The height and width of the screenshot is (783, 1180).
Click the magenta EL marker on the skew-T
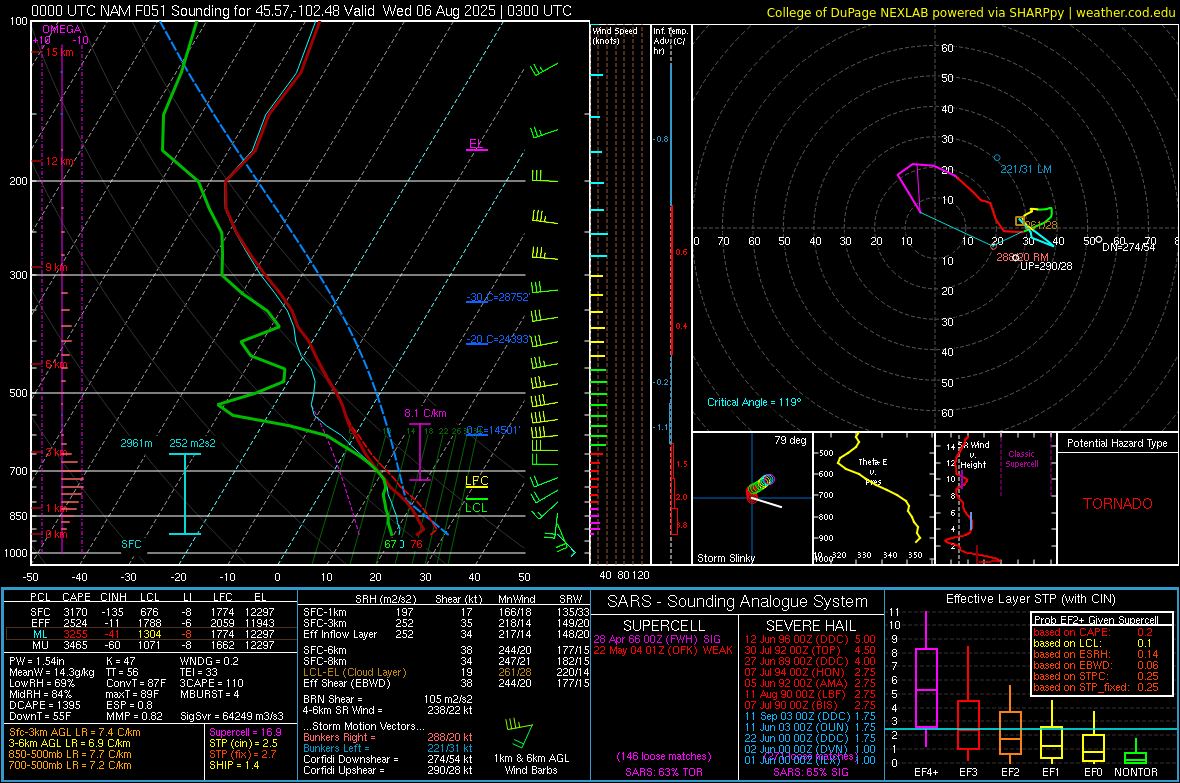[476, 144]
